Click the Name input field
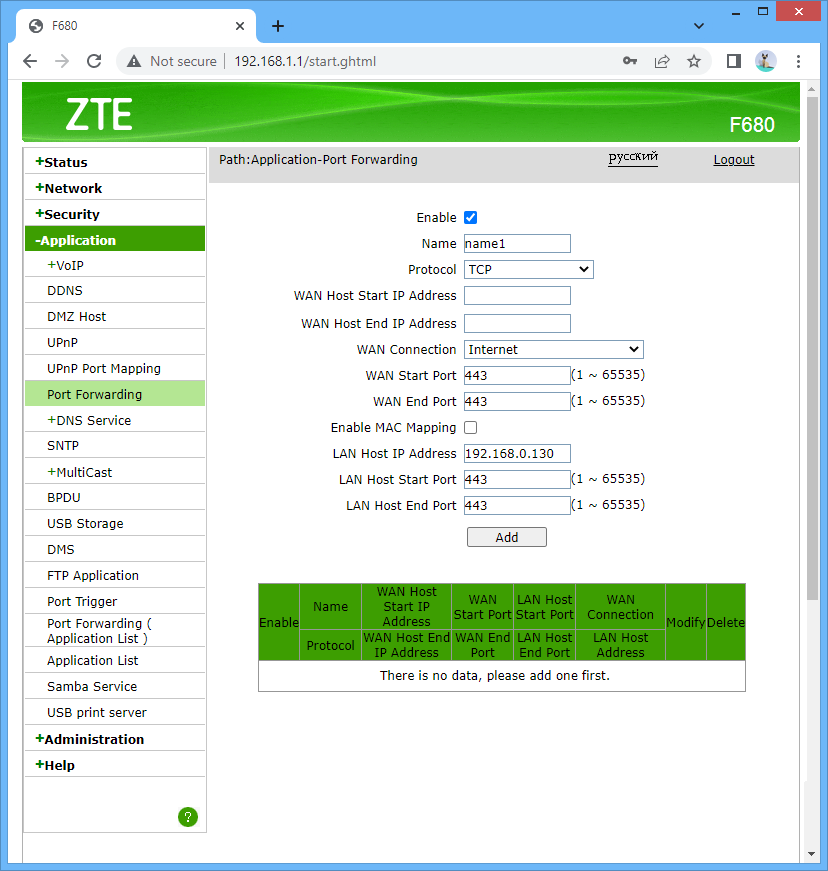 coord(517,243)
